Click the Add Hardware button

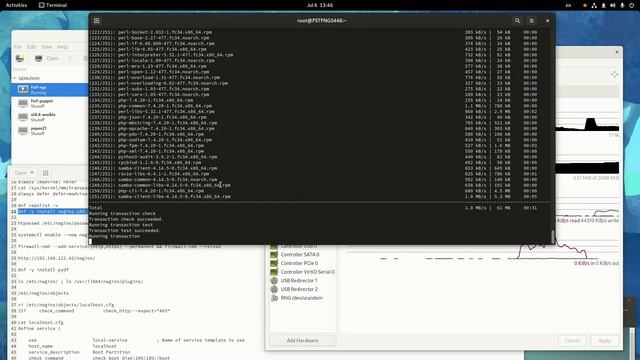point(302,340)
